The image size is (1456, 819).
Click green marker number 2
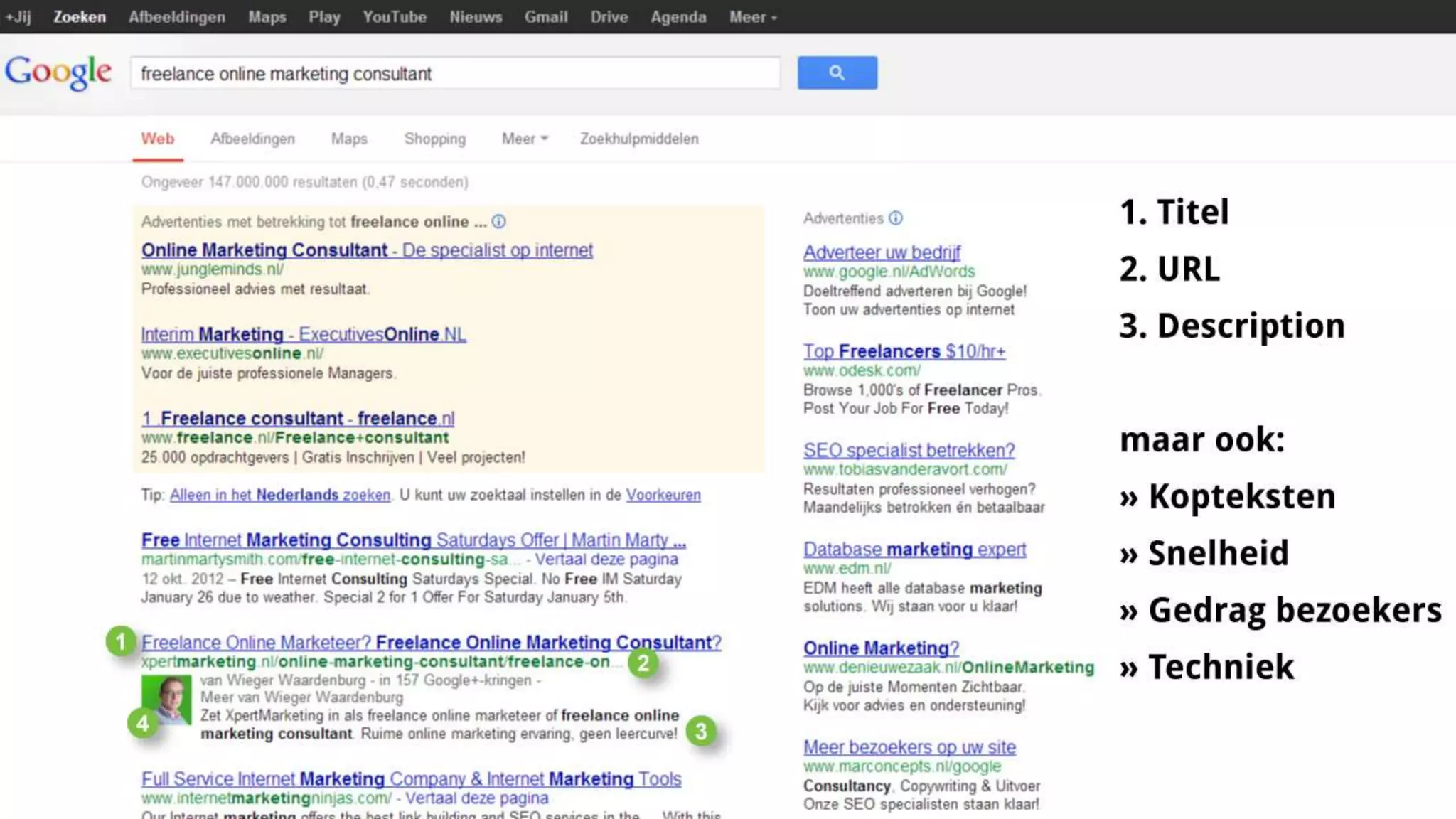click(x=643, y=663)
